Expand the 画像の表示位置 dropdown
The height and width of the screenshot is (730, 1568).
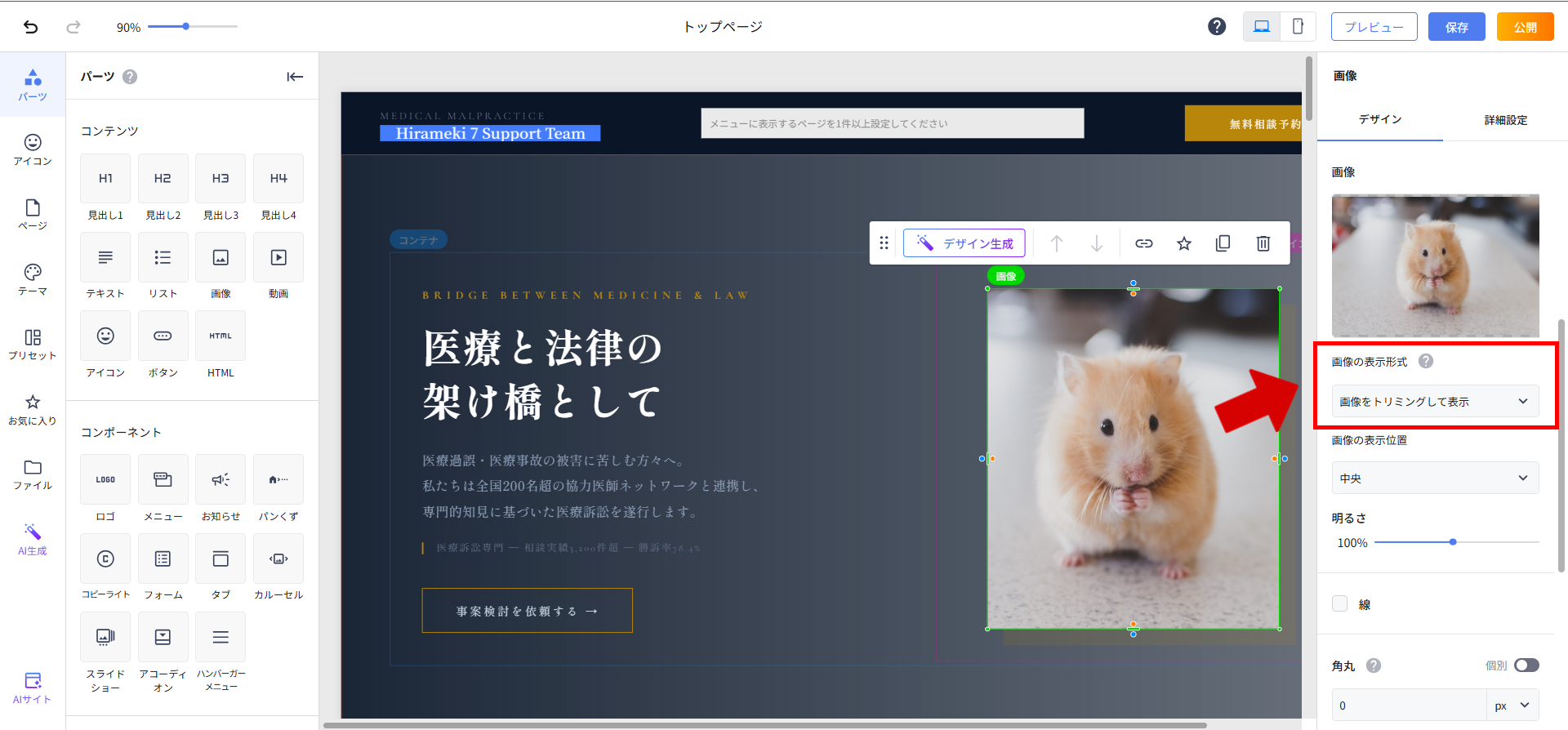1435,479
